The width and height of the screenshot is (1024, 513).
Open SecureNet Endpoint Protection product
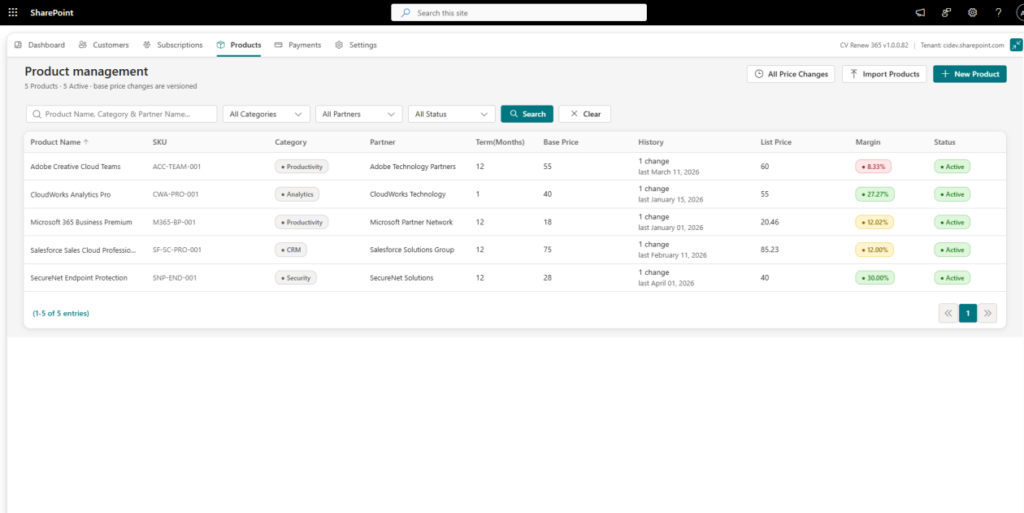click(79, 277)
